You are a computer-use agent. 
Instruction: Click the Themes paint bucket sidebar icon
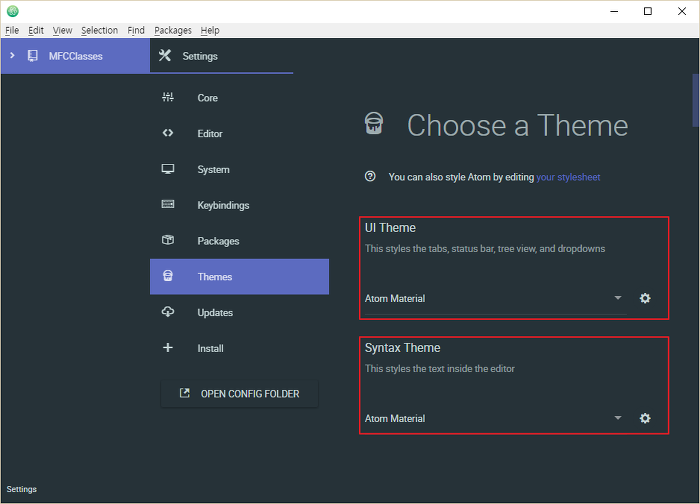(x=168, y=276)
